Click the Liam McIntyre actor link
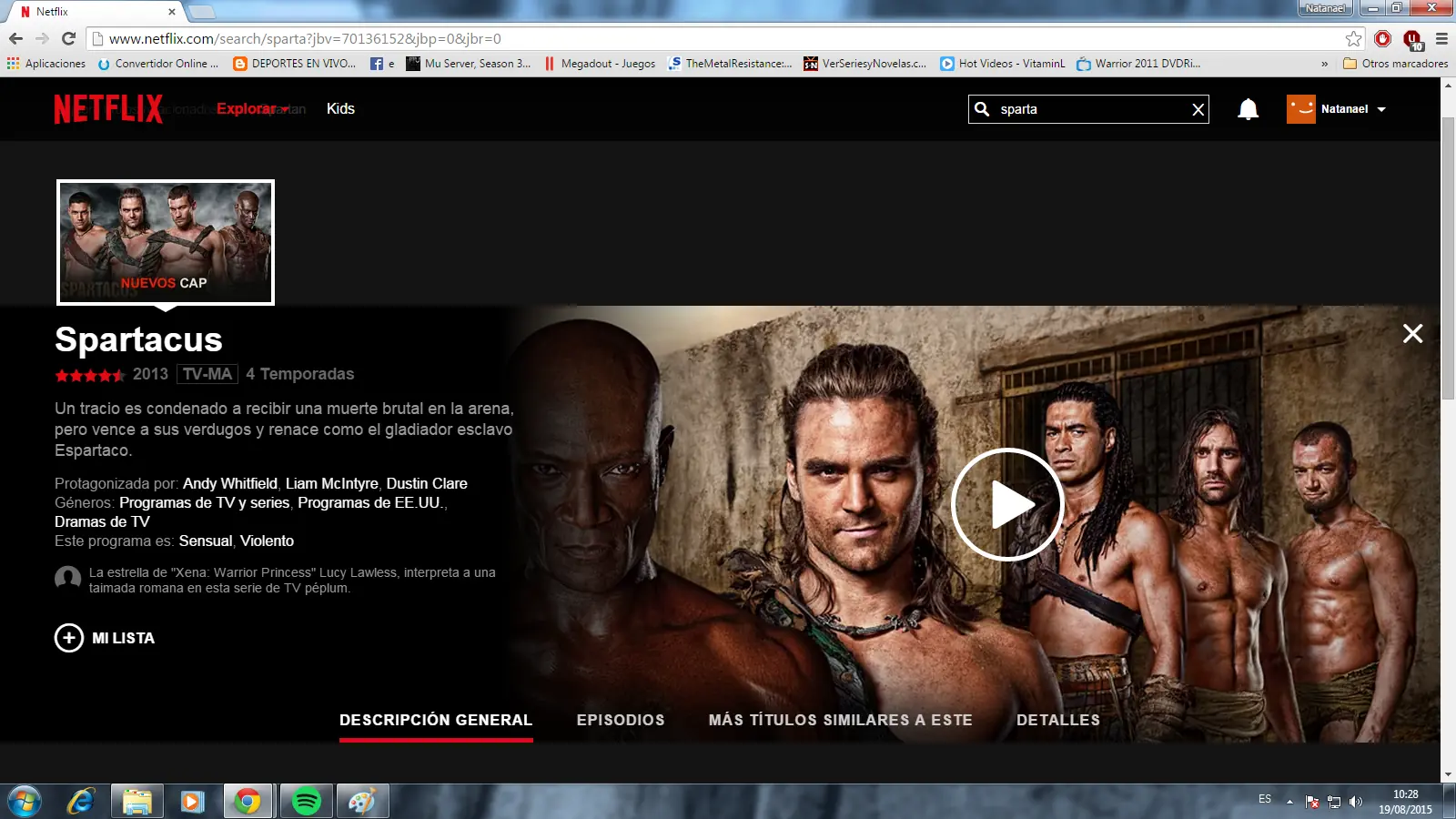 point(332,483)
